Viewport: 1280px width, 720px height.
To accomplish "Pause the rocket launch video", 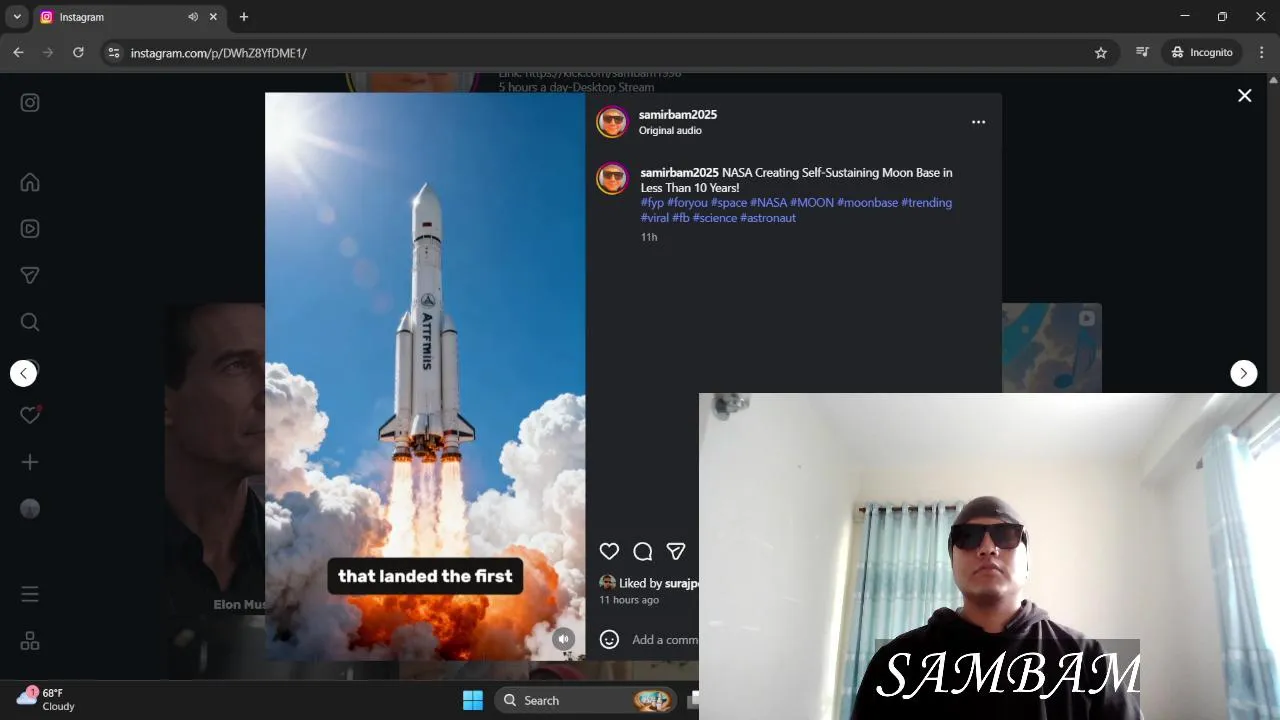I will click(x=425, y=376).
